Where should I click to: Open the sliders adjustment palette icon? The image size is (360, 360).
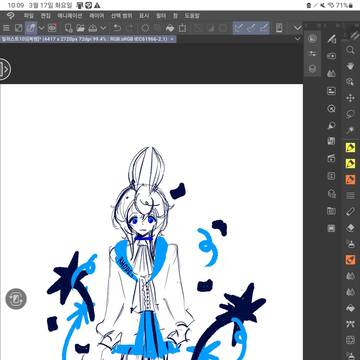[x=313, y=53]
